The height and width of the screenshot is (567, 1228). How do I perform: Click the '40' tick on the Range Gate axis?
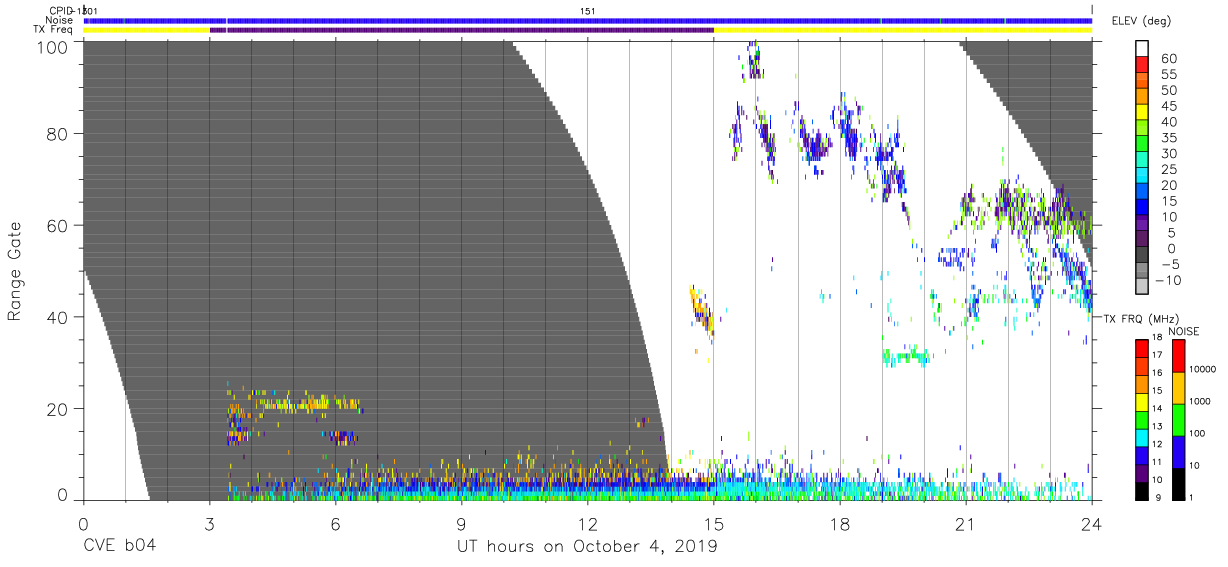click(x=59, y=317)
